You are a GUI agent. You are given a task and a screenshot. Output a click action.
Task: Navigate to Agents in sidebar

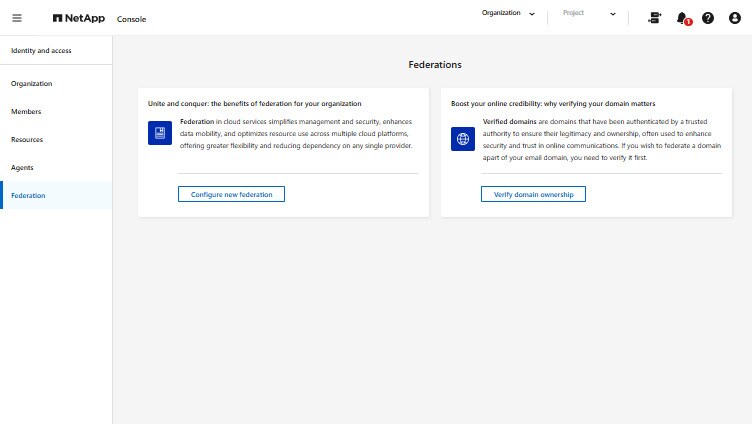coord(23,168)
